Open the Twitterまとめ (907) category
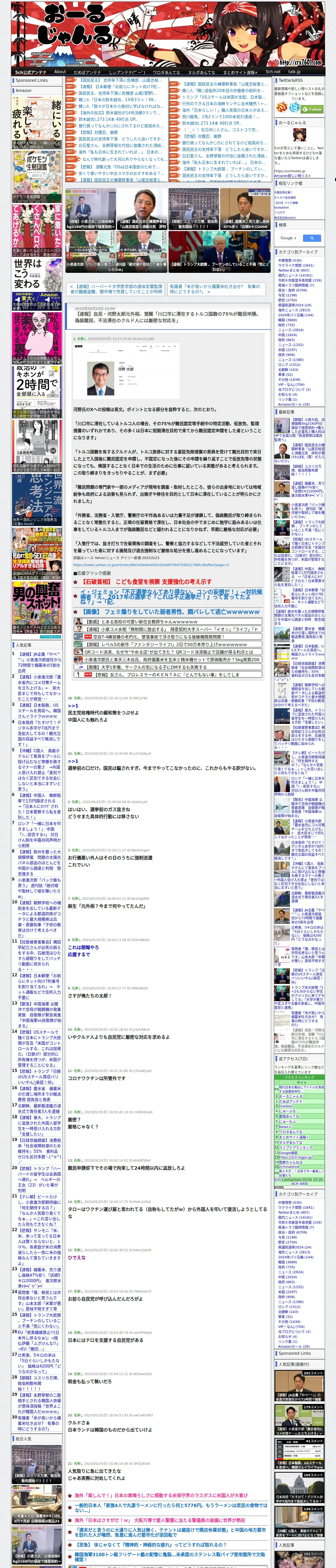Image resolution: width=336 pixels, height=1568 pixels. click(293, 270)
